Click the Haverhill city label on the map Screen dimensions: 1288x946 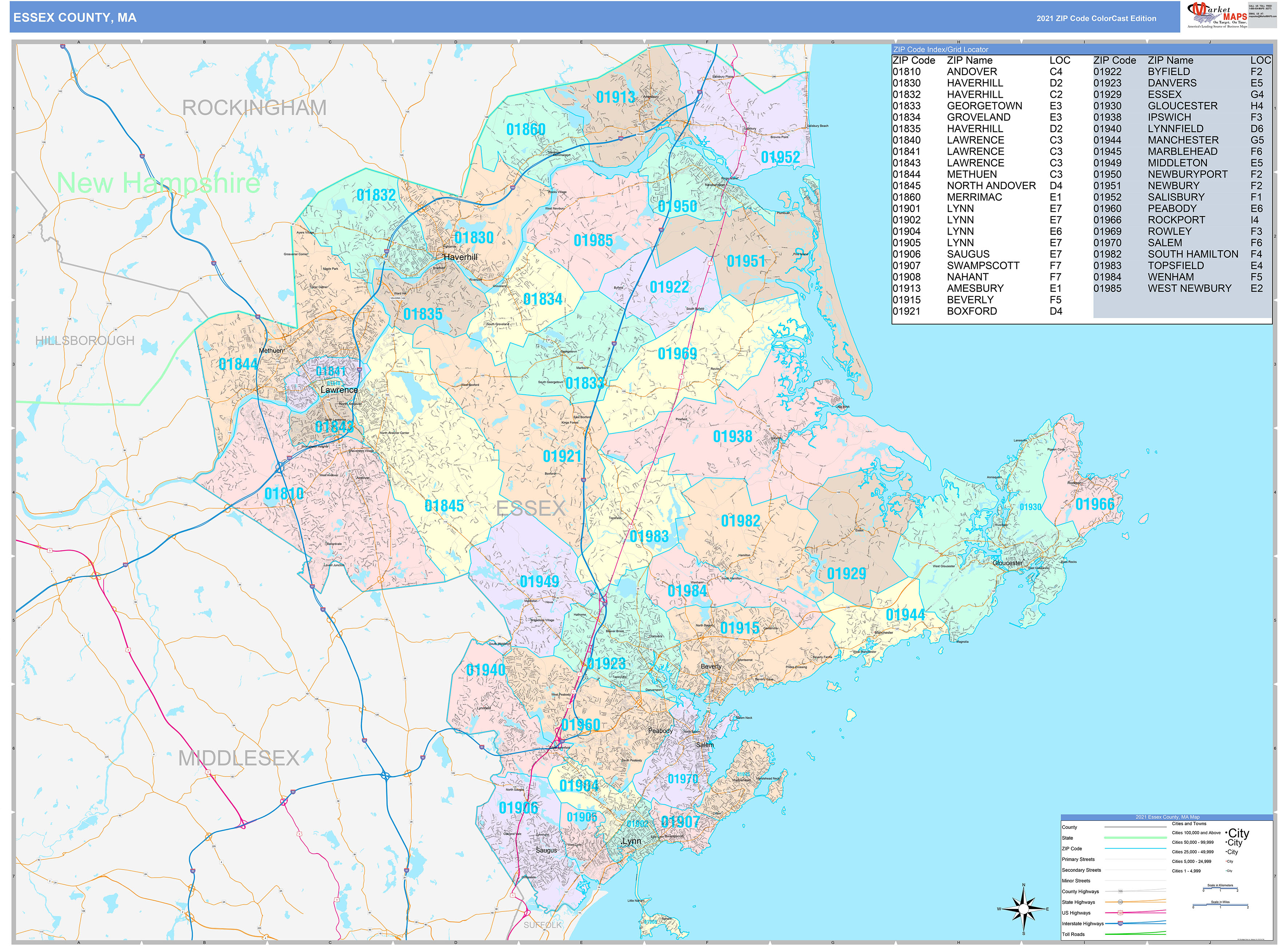(x=461, y=257)
